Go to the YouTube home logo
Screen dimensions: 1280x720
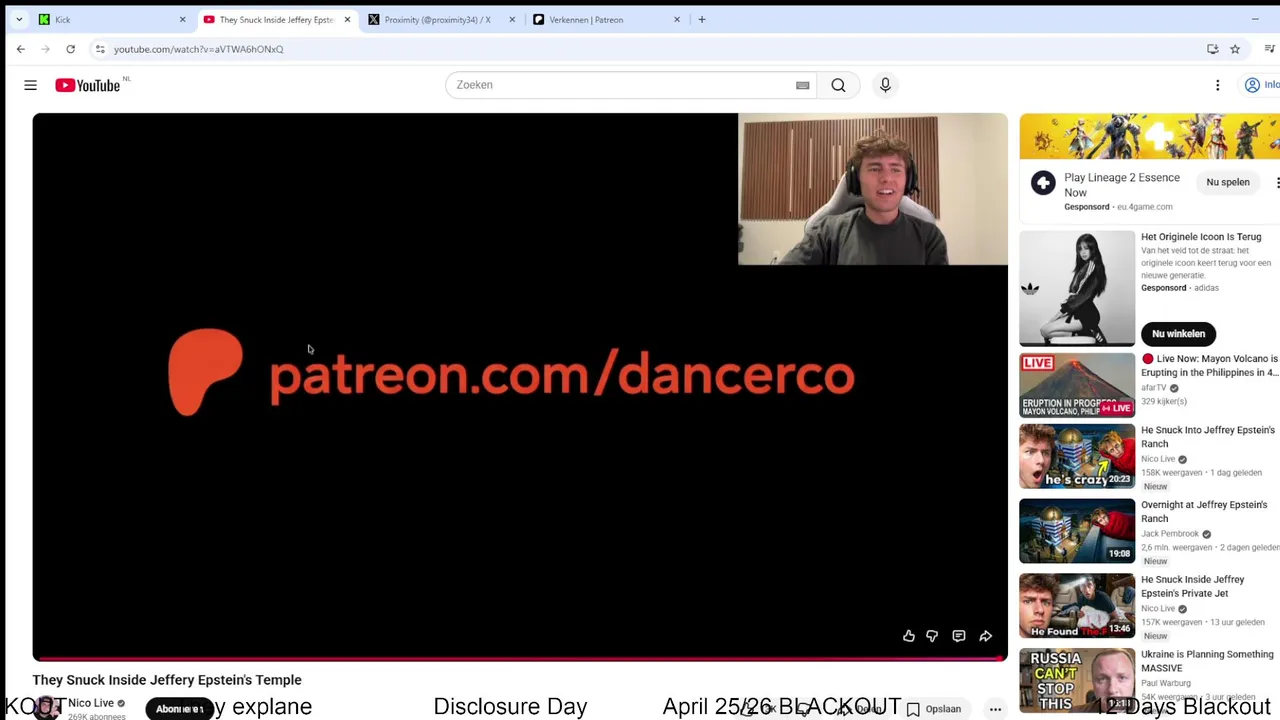coord(88,85)
